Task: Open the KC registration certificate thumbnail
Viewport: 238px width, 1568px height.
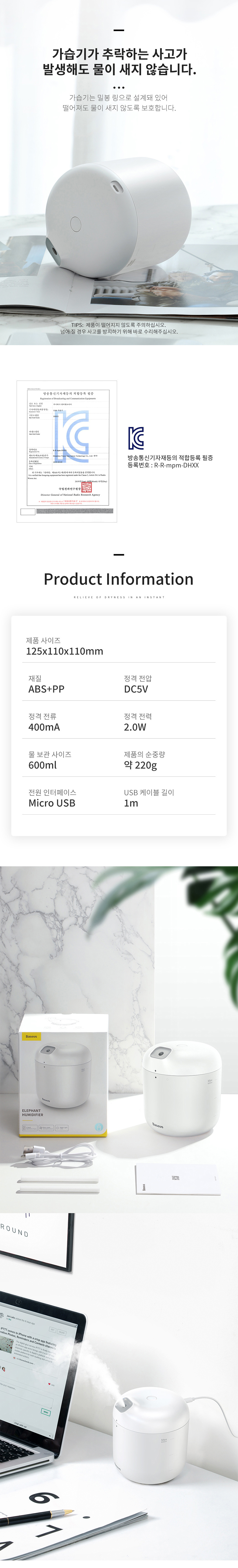Action: point(66,451)
